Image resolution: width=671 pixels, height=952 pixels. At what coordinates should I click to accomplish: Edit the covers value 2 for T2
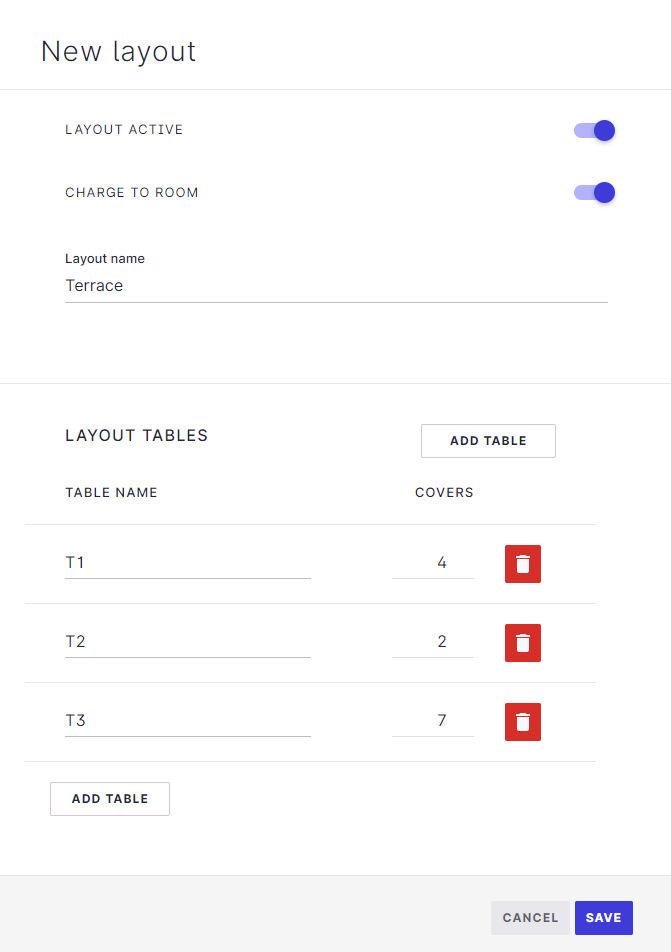[433, 641]
